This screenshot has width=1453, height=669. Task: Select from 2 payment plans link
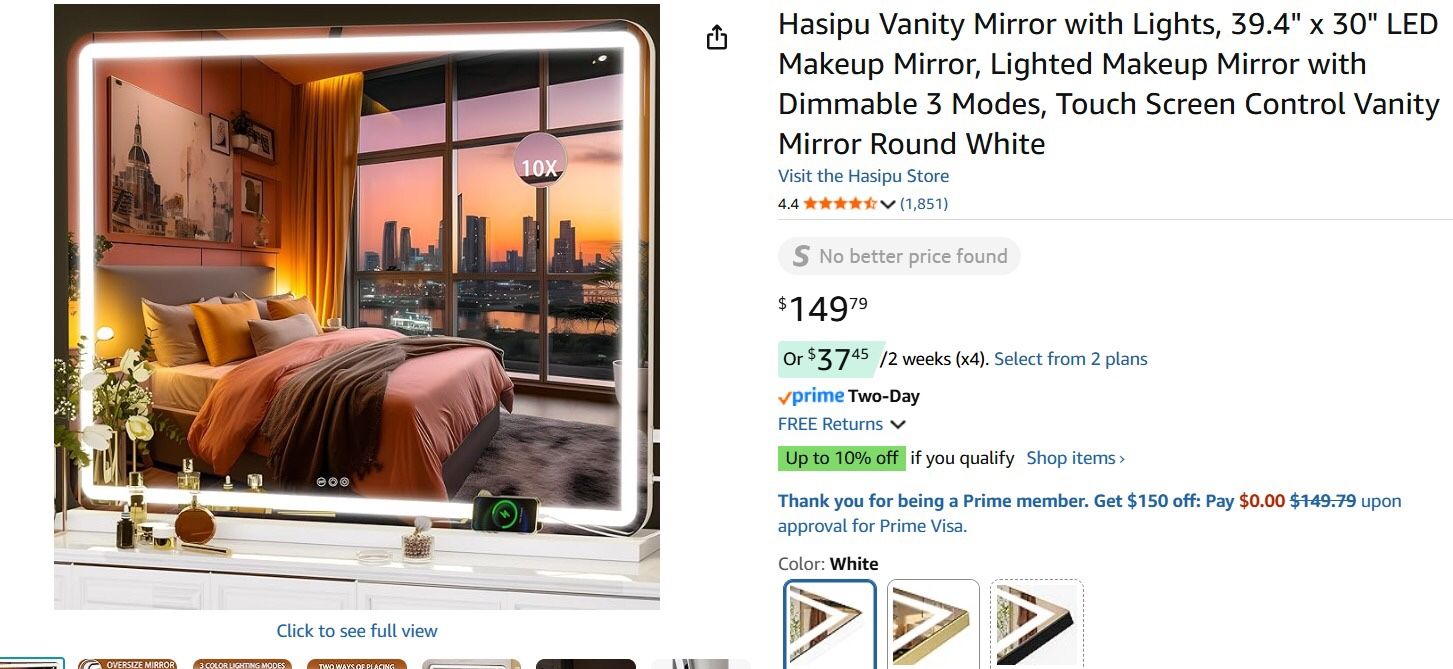pyautogui.click(x=1071, y=359)
